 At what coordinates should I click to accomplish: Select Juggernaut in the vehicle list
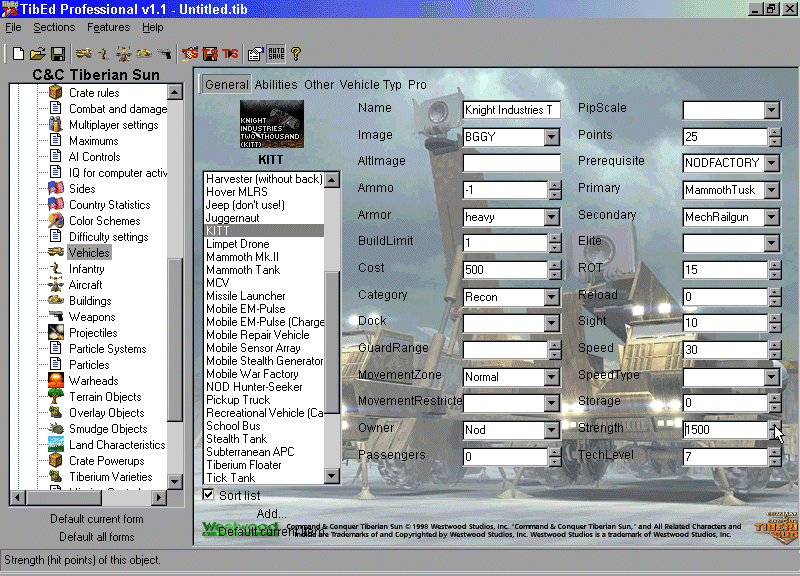[x=233, y=218]
